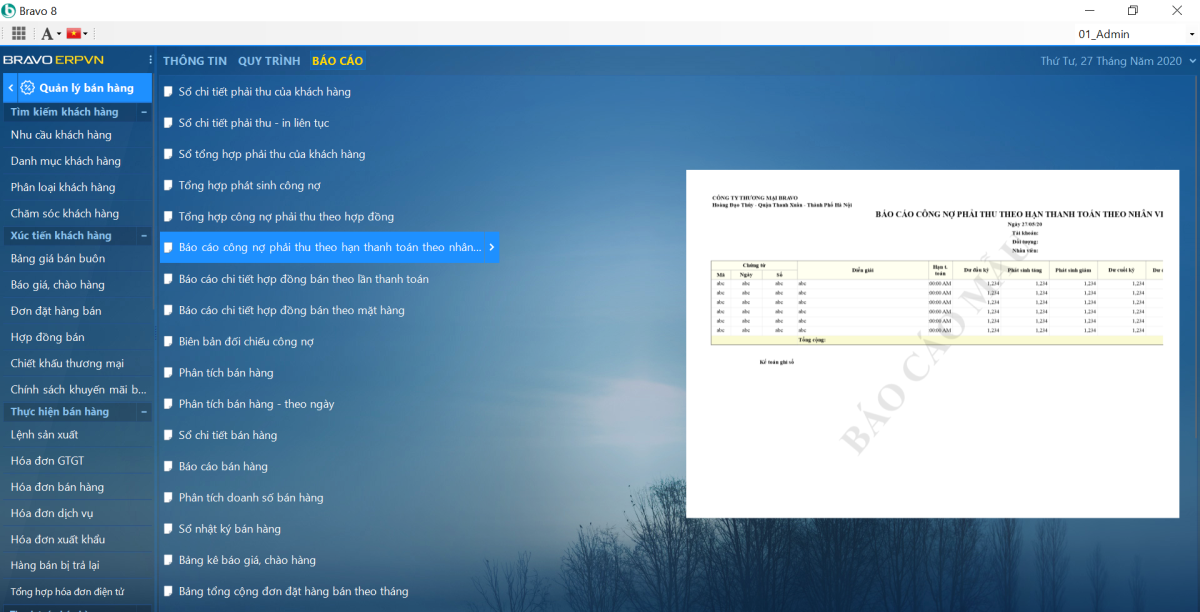Click document icon of Sổ chi tiết bán hàng

tap(168, 435)
